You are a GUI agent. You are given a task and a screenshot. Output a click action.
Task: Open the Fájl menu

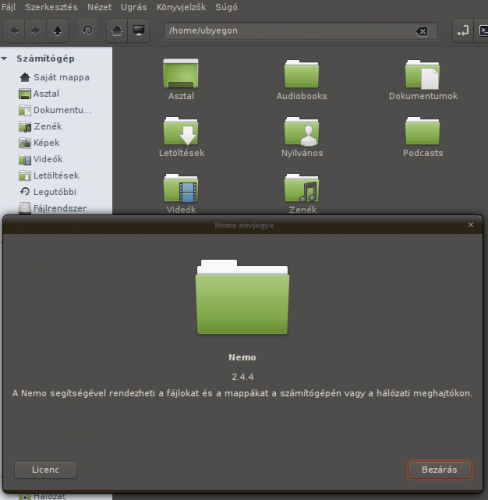(9, 7)
